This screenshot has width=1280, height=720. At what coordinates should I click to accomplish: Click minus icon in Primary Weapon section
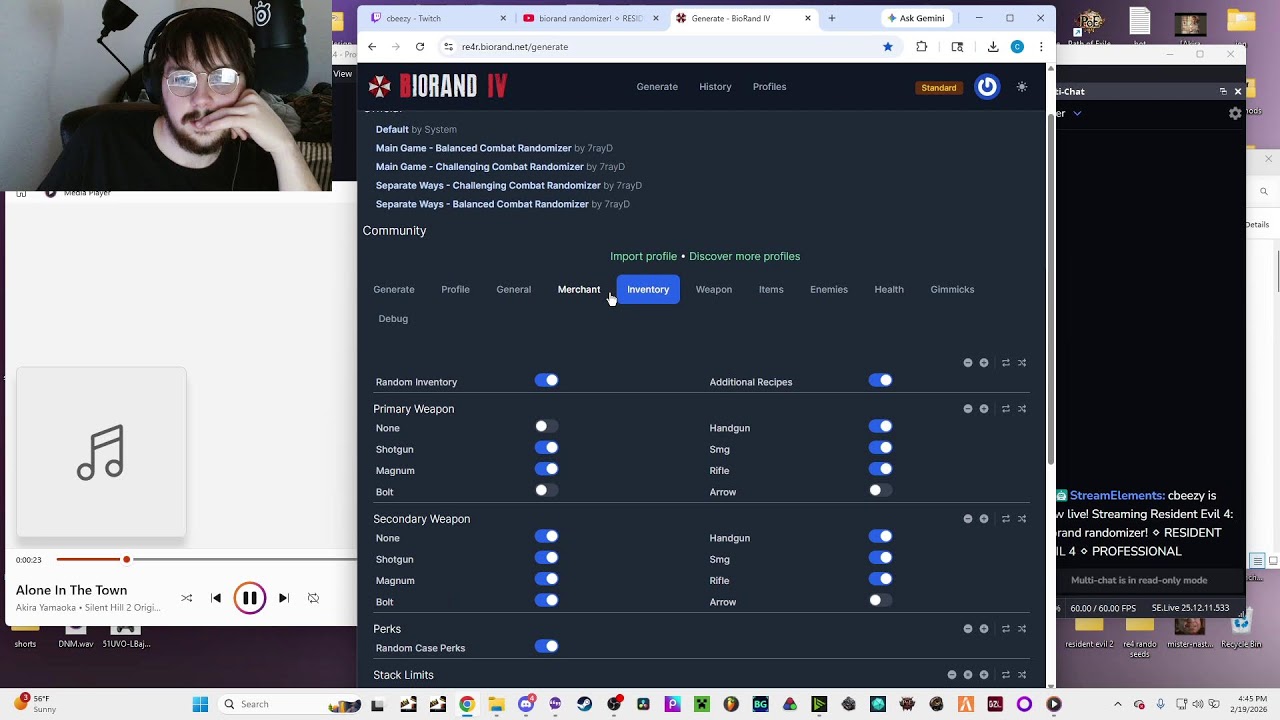(x=968, y=409)
